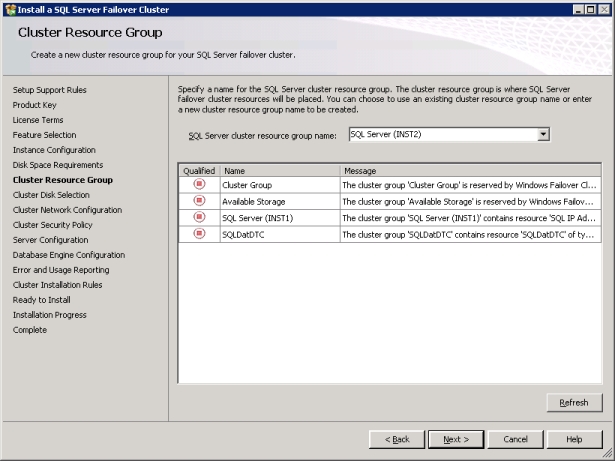Select the Product Key step
The height and width of the screenshot is (461, 615).
click(x=35, y=105)
